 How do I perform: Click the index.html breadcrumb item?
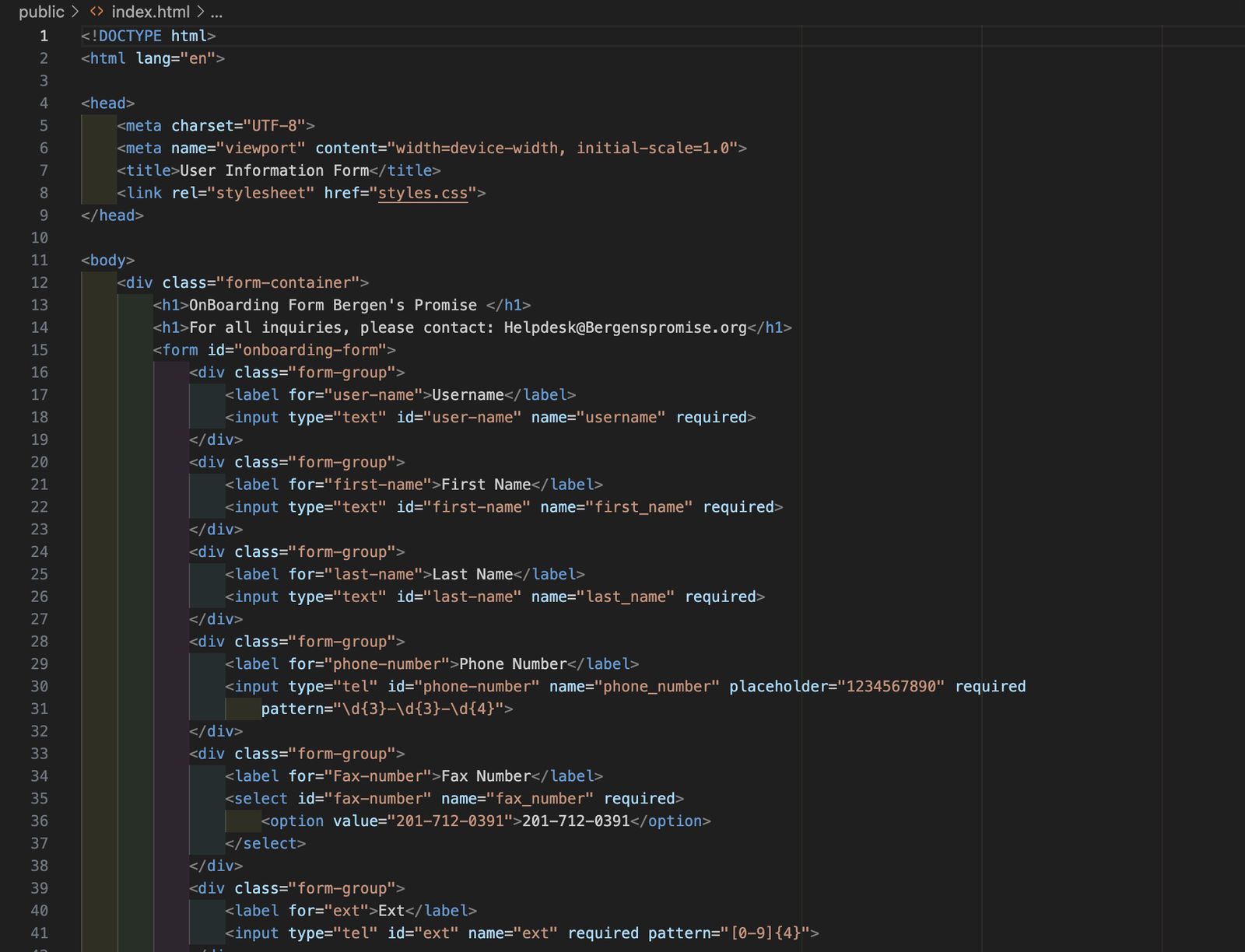[150, 12]
